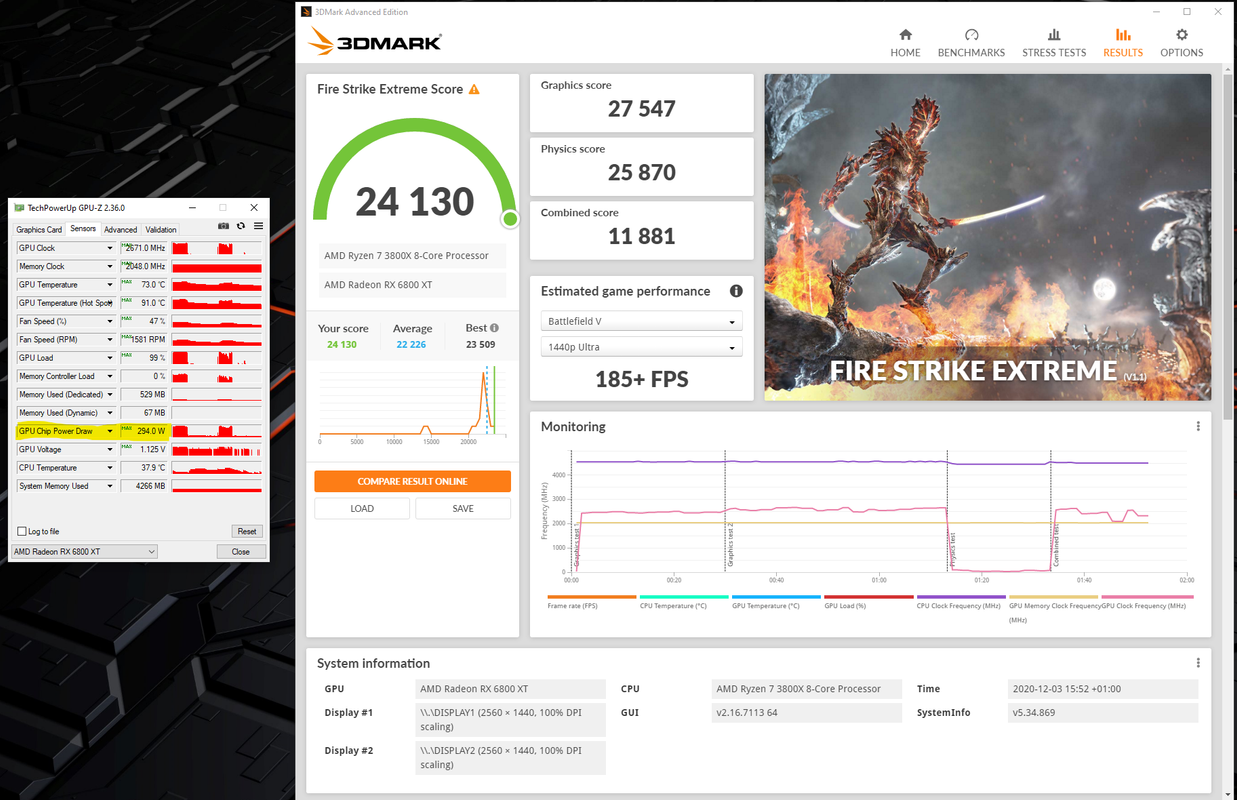Click the GPU-Z refresh icon
This screenshot has width=1237, height=800.
point(241,227)
